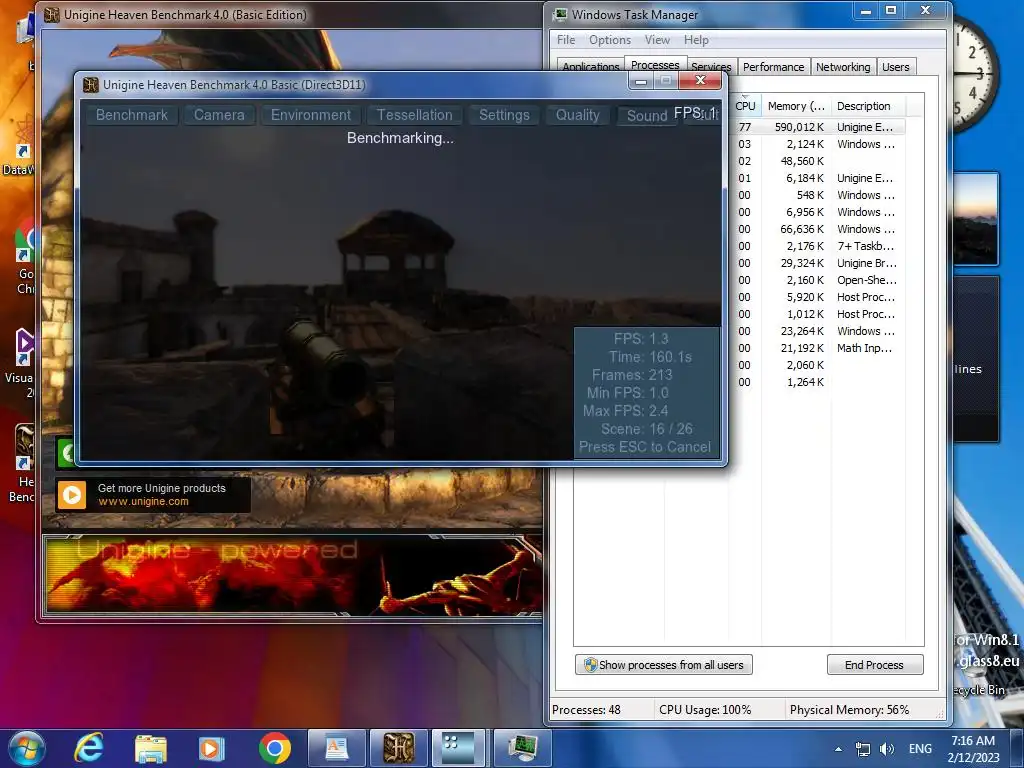Select the process using 6,184 K memory
This screenshot has height=768, width=1024.
pyautogui.click(x=816, y=178)
